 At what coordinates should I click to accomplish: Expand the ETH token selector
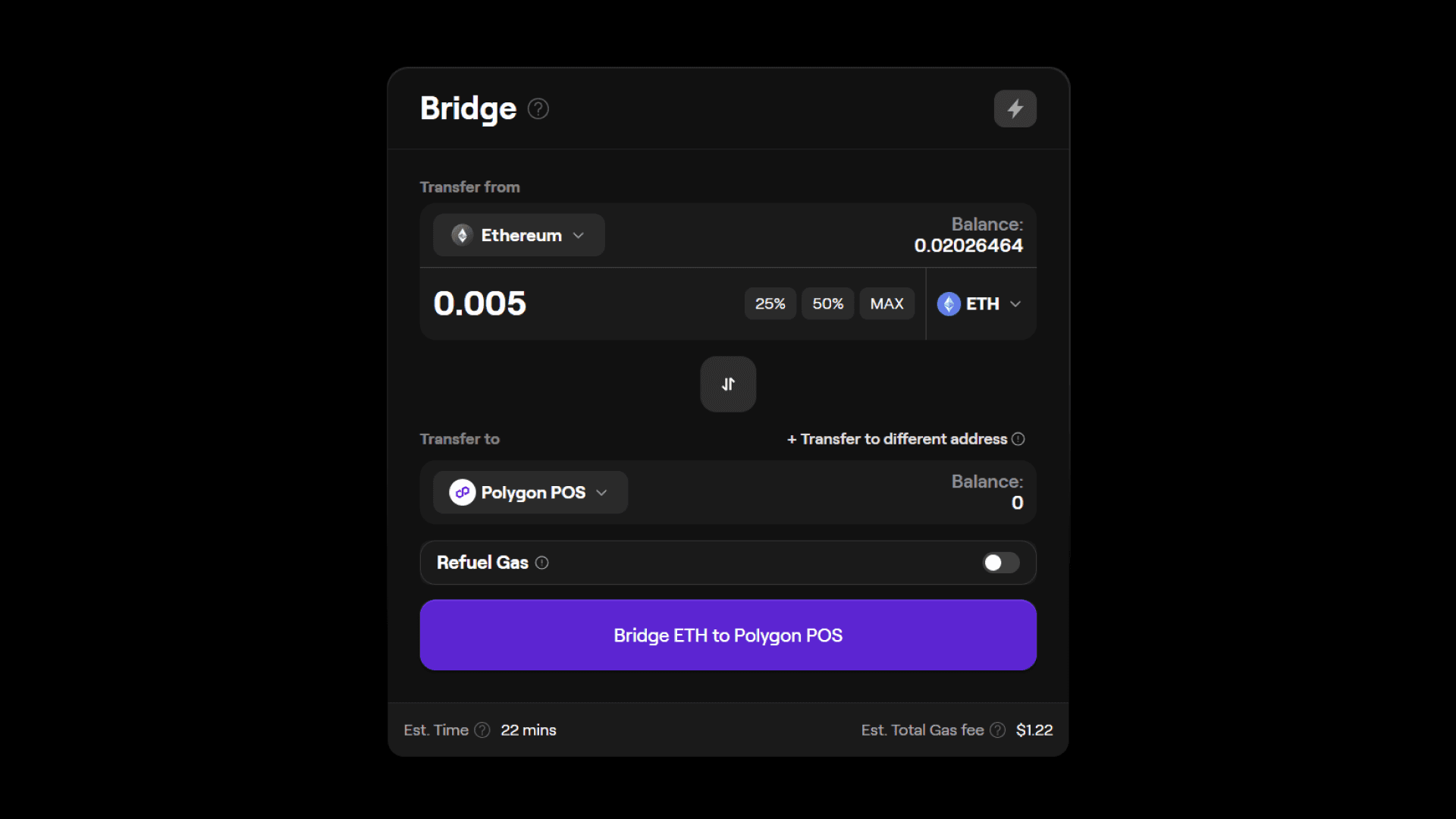(981, 303)
